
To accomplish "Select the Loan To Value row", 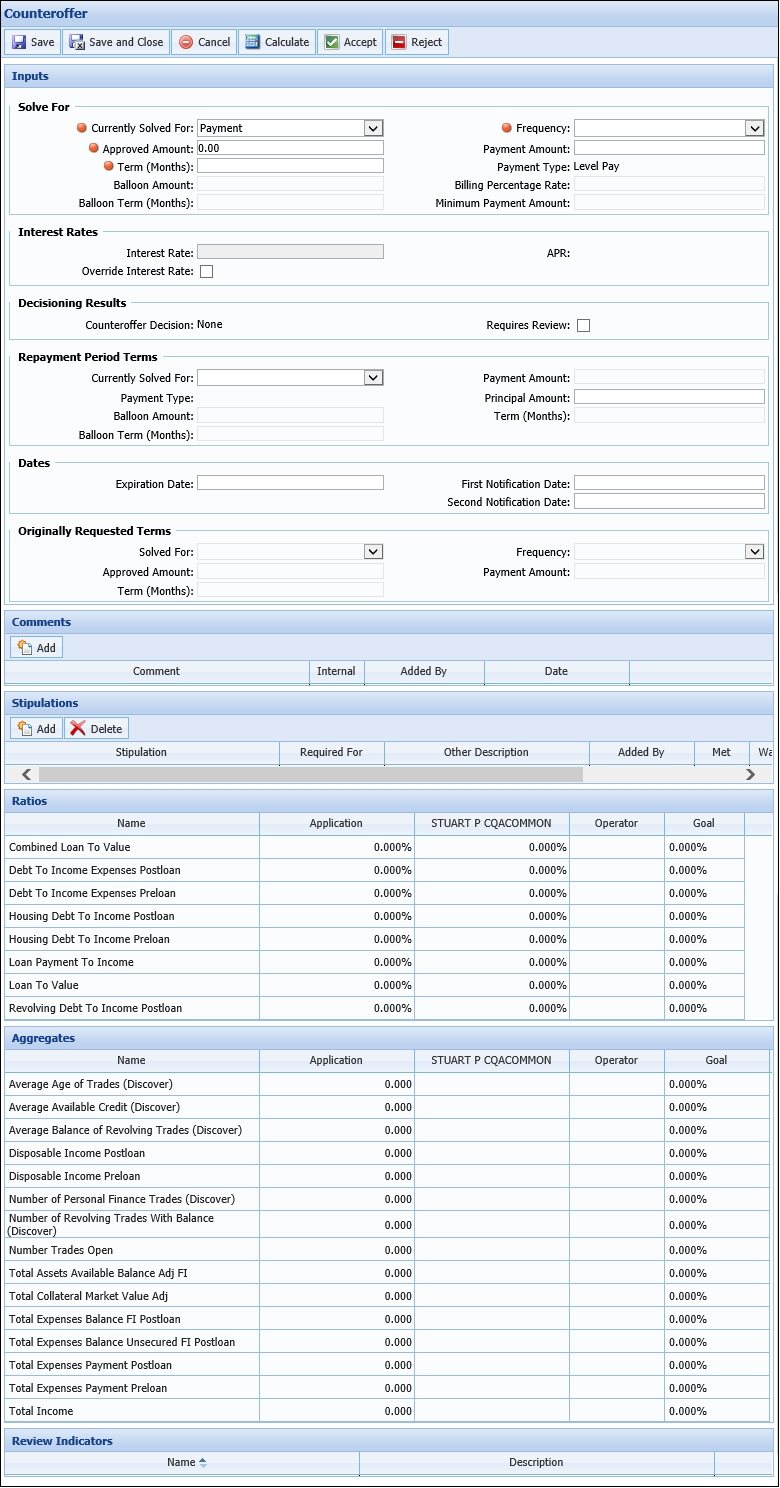I will [x=375, y=985].
